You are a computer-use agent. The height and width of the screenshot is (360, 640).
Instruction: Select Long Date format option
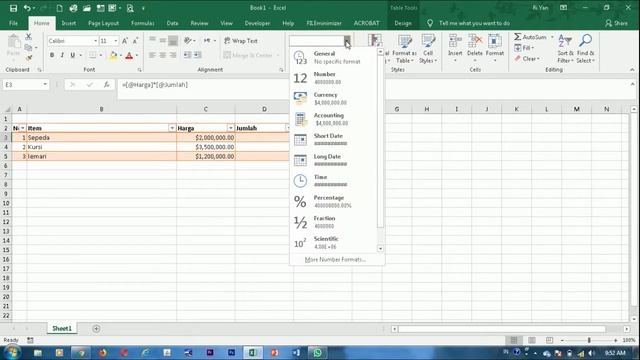(x=333, y=160)
